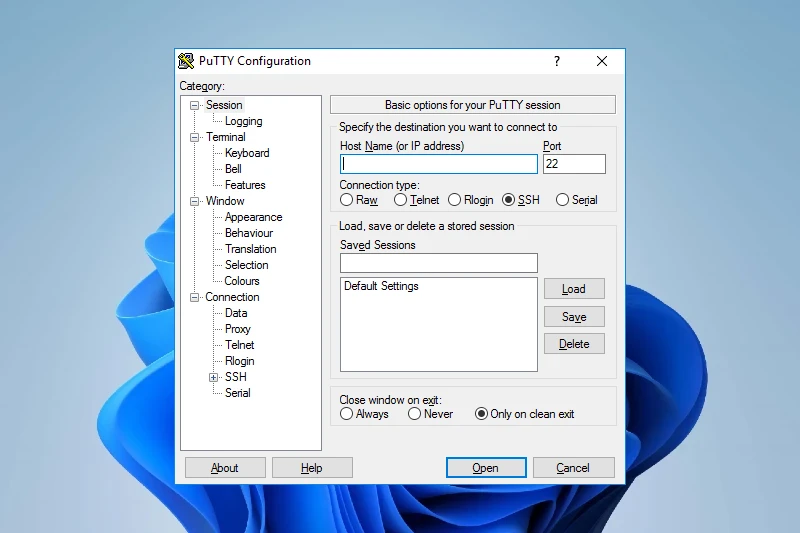Screen dimensions: 800x533
Task: Click the context help question mark button
Action: [557, 61]
